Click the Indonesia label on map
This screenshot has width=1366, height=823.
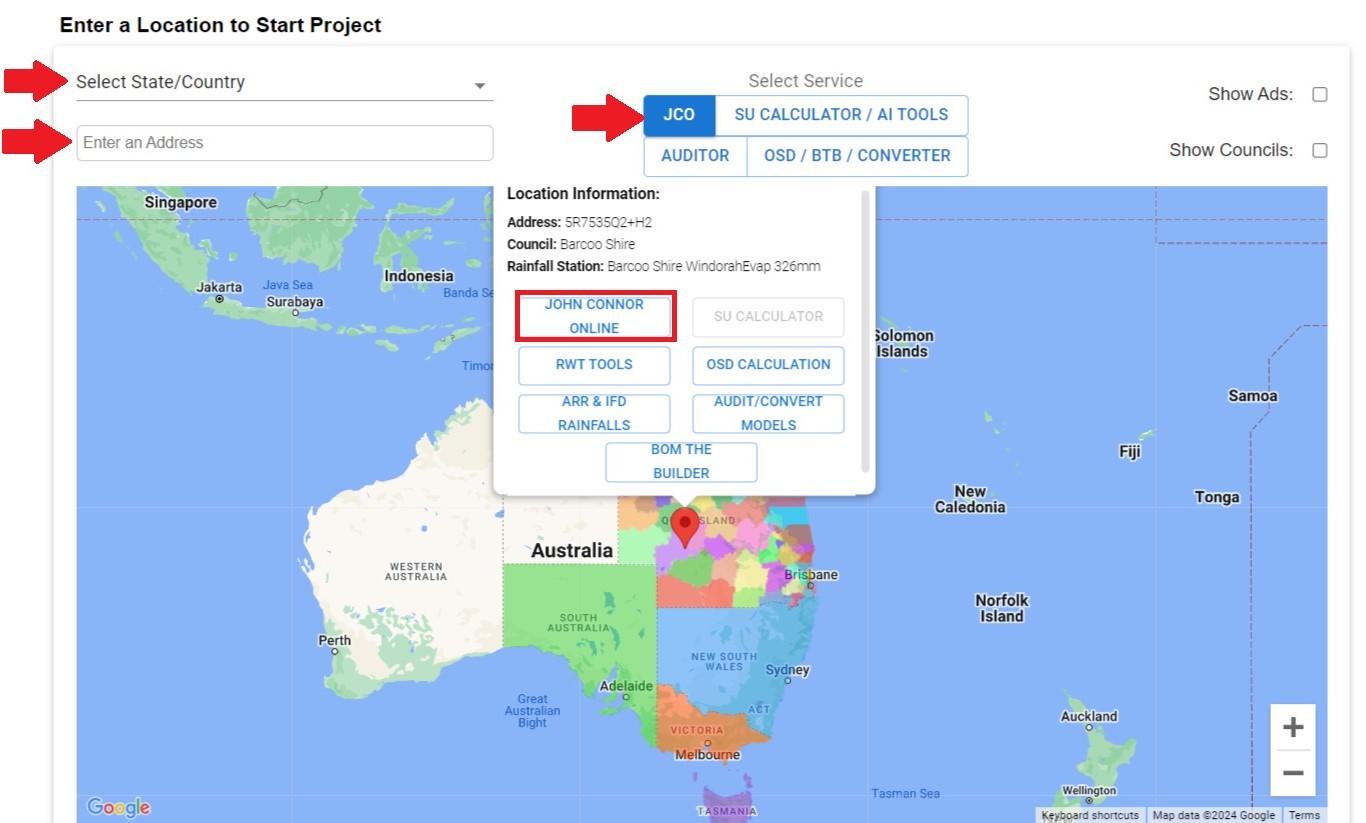[418, 276]
